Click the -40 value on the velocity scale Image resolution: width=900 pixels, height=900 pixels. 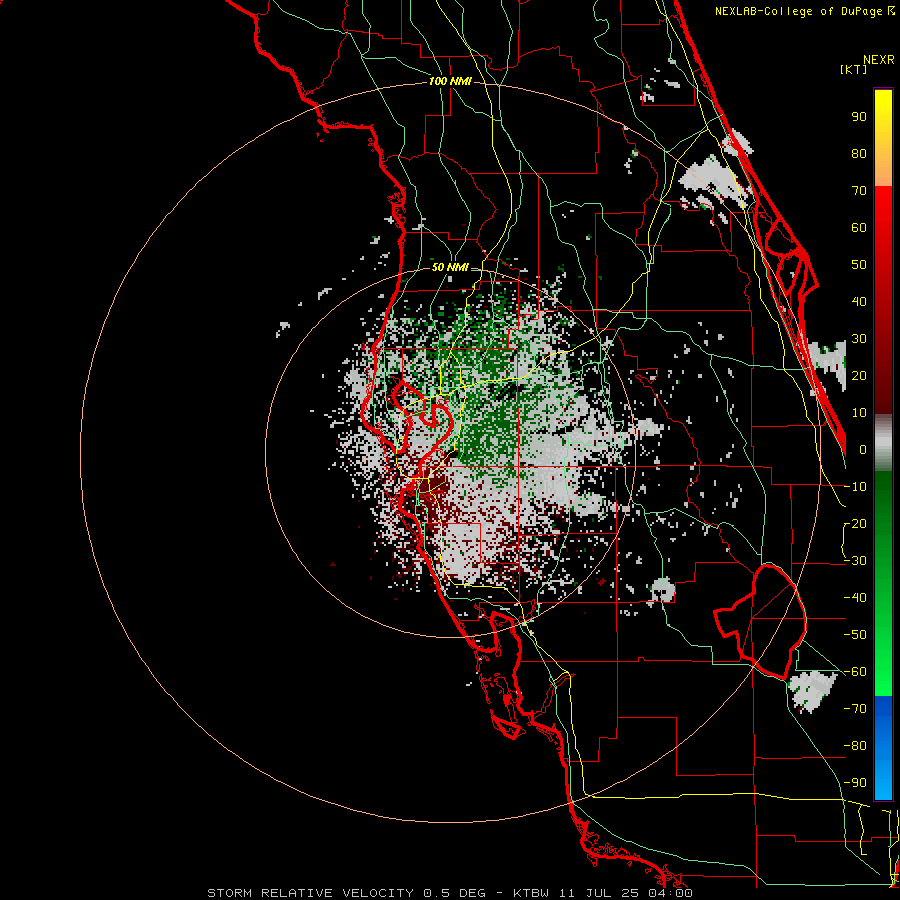pyautogui.click(x=855, y=598)
